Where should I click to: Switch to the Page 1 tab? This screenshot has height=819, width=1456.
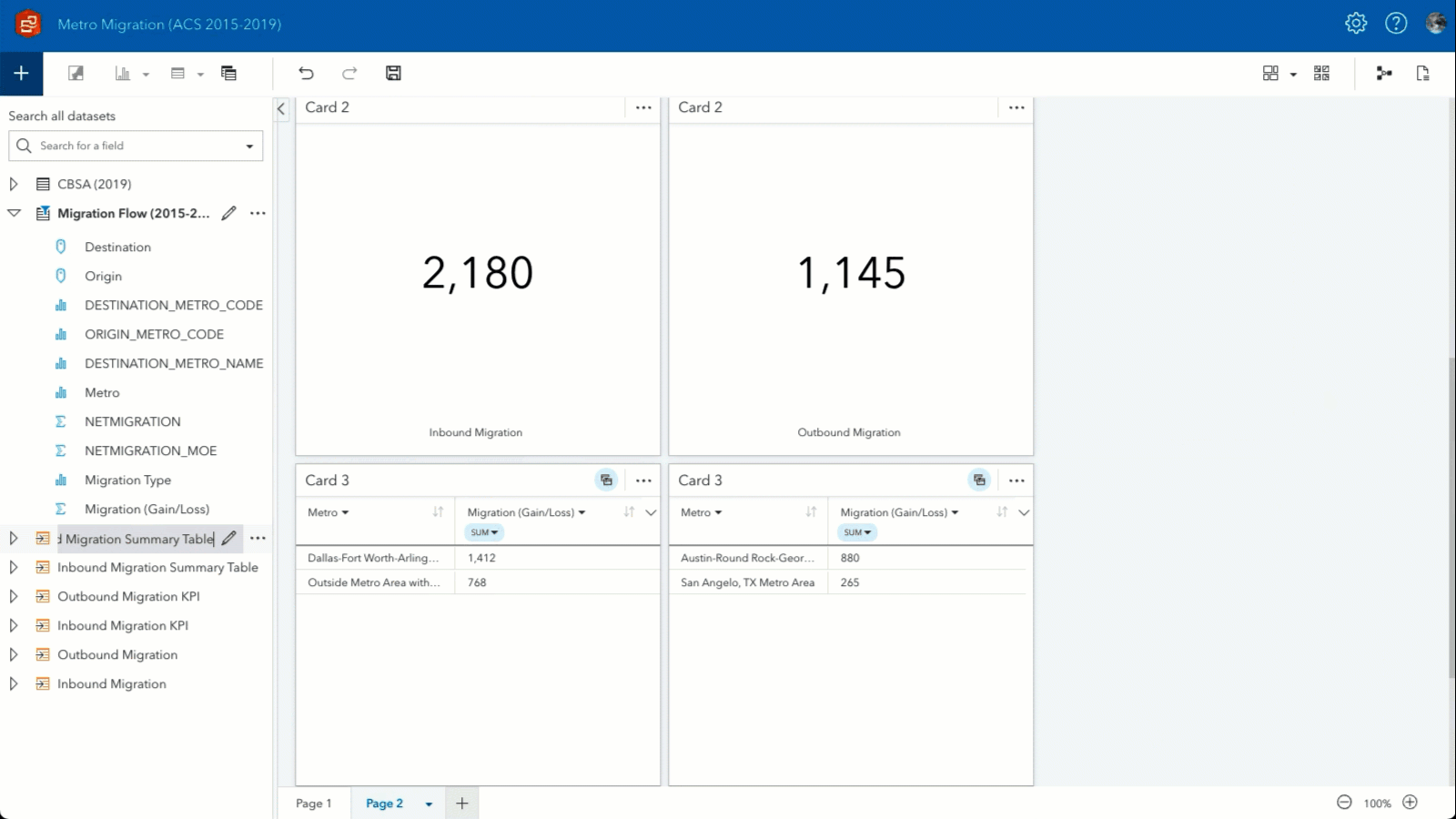tap(314, 804)
